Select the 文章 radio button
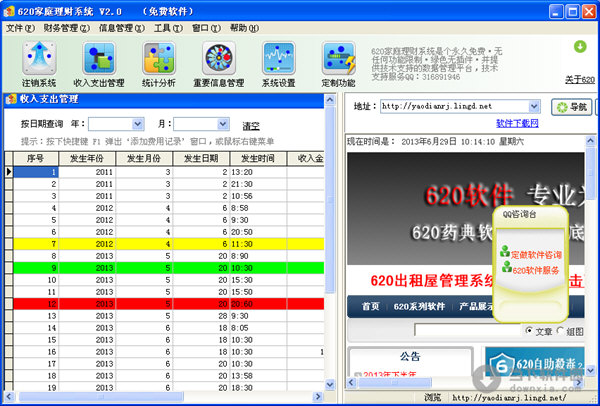The height and width of the screenshot is (406, 600). pos(529,330)
